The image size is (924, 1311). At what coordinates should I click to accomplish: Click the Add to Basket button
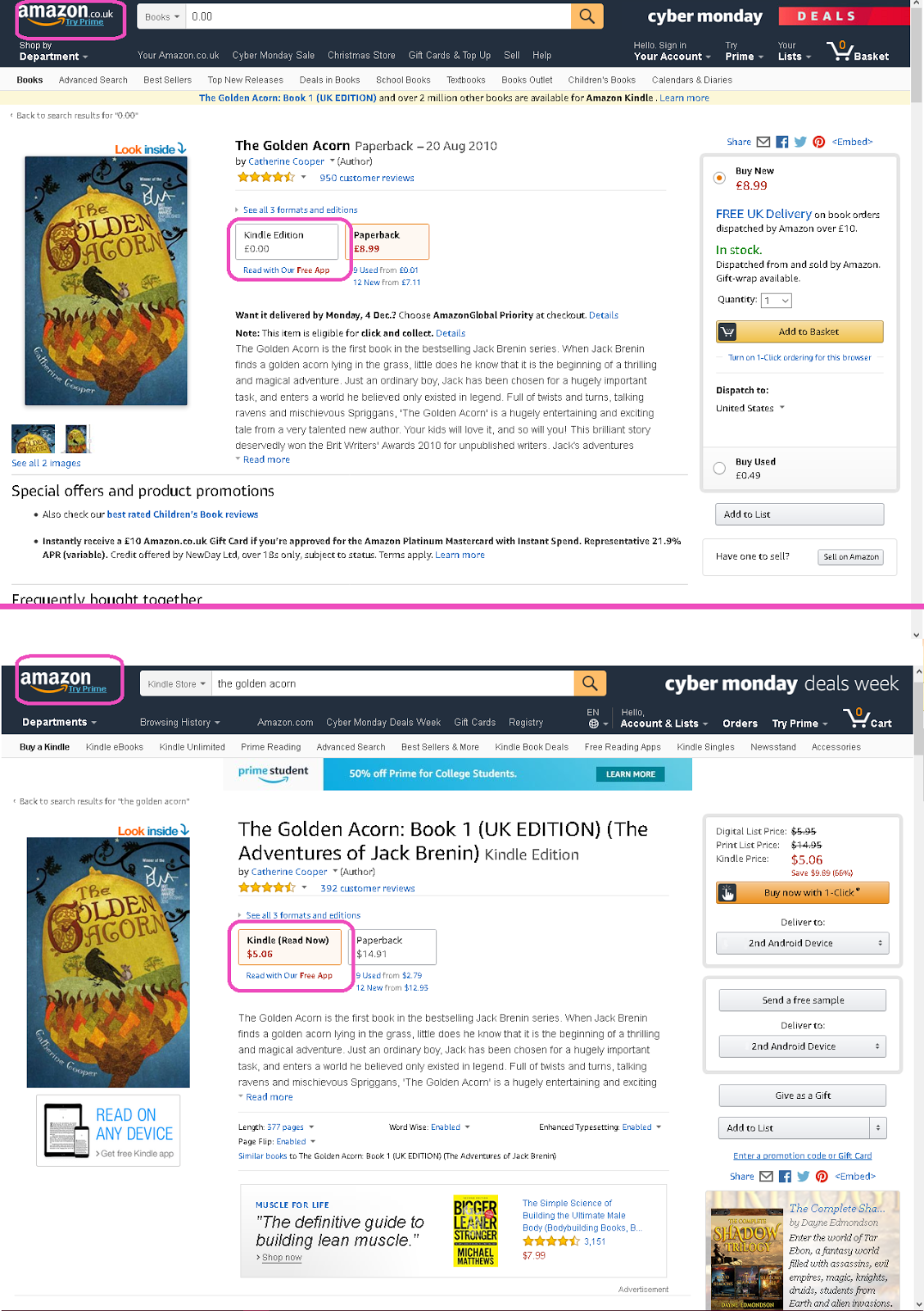pos(799,332)
